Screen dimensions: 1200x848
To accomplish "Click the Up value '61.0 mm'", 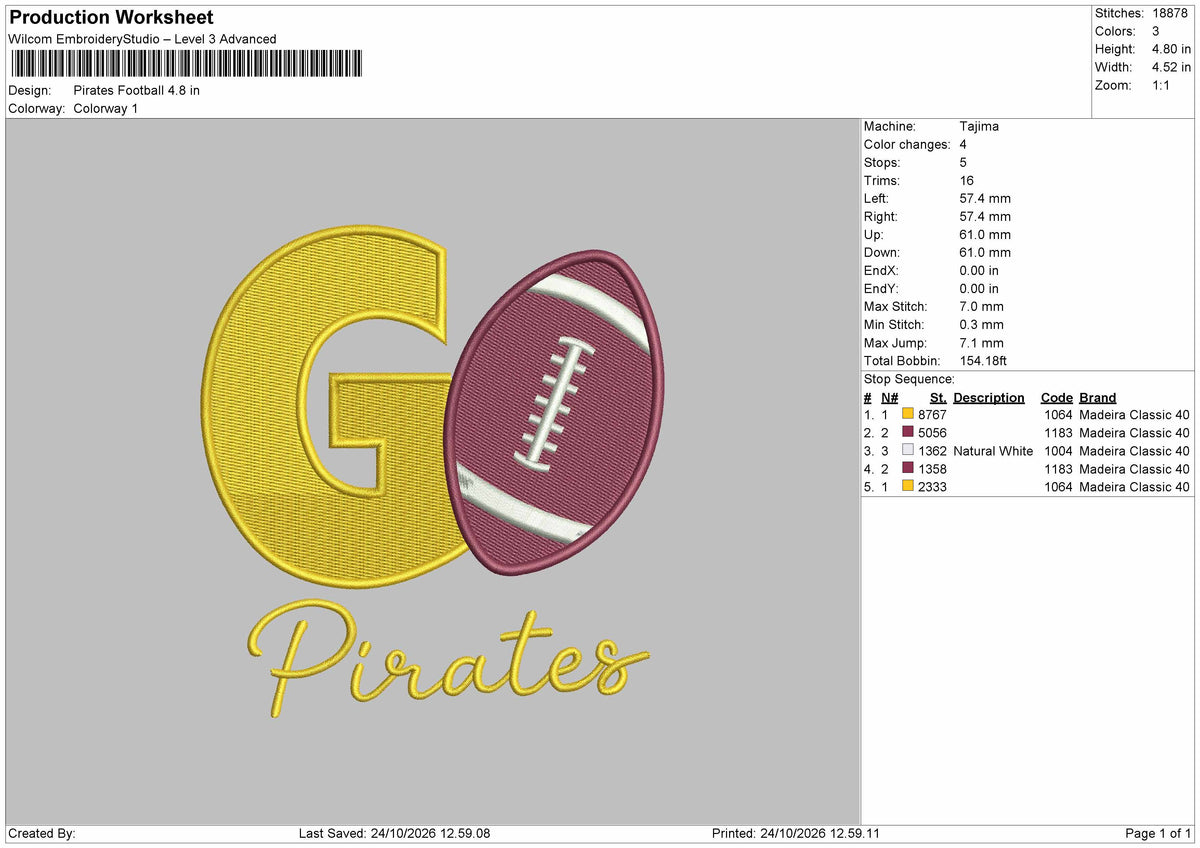I will pyautogui.click(x=985, y=234).
